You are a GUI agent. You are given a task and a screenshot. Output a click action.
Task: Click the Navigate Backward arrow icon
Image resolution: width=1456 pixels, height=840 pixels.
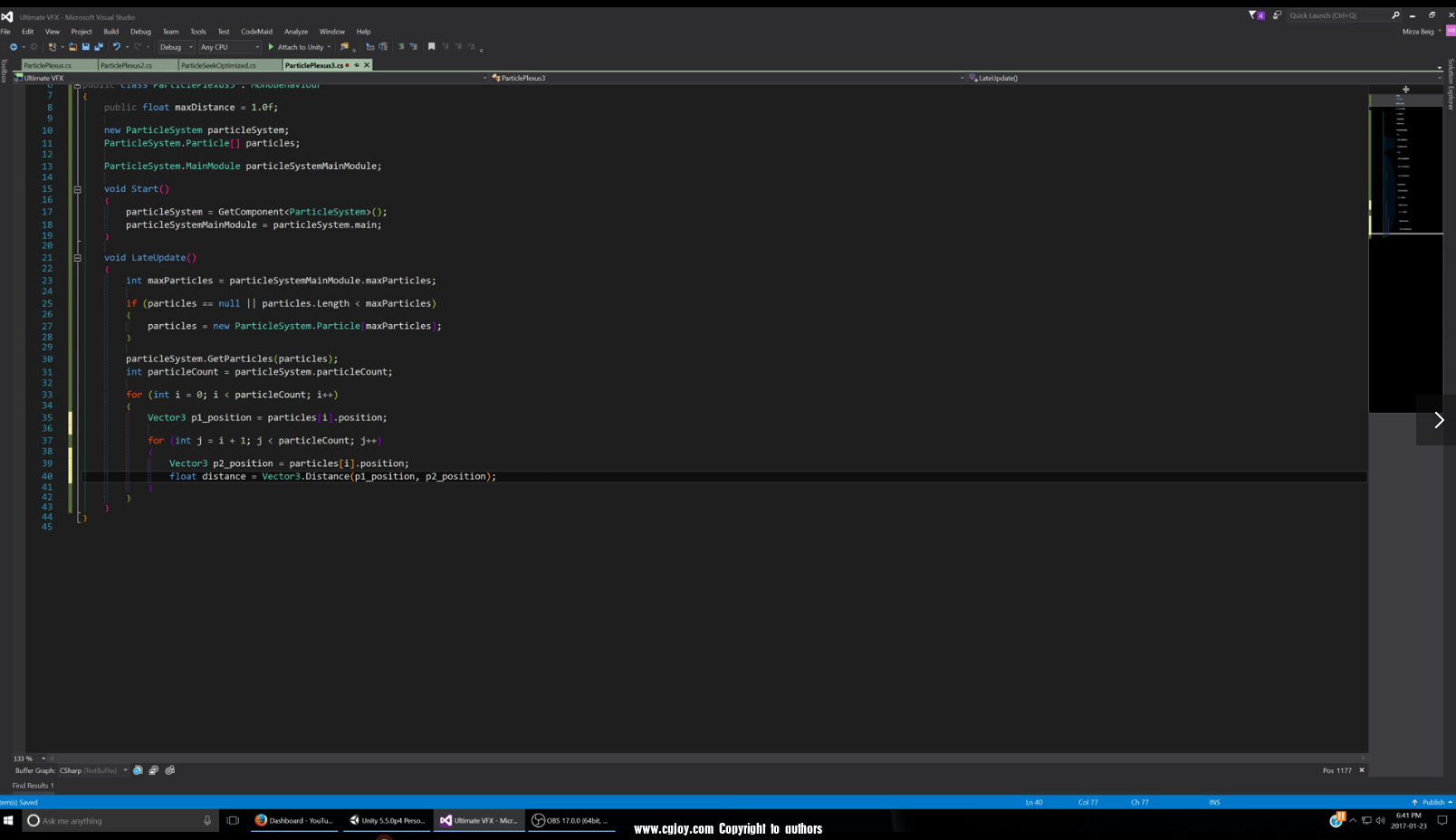point(14,47)
